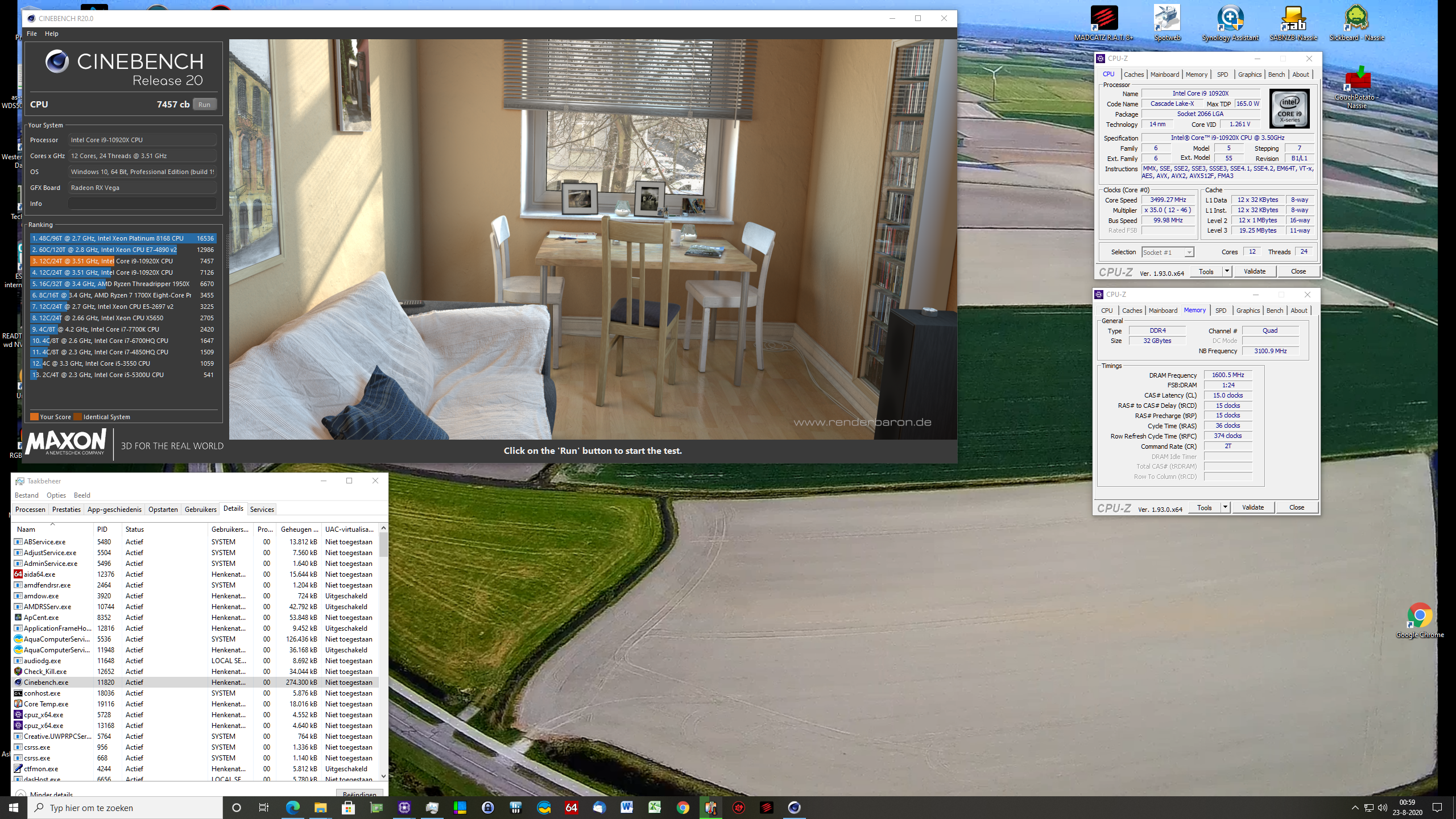Open the notification center icon
This screenshot has width=1456, height=819.
click(x=1437, y=808)
